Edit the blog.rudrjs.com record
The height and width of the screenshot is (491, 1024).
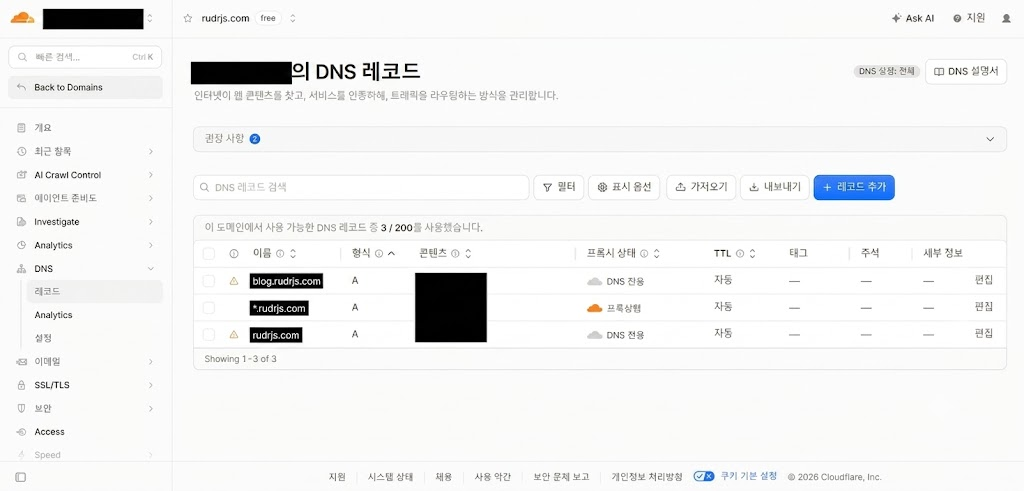pyautogui.click(x=984, y=280)
